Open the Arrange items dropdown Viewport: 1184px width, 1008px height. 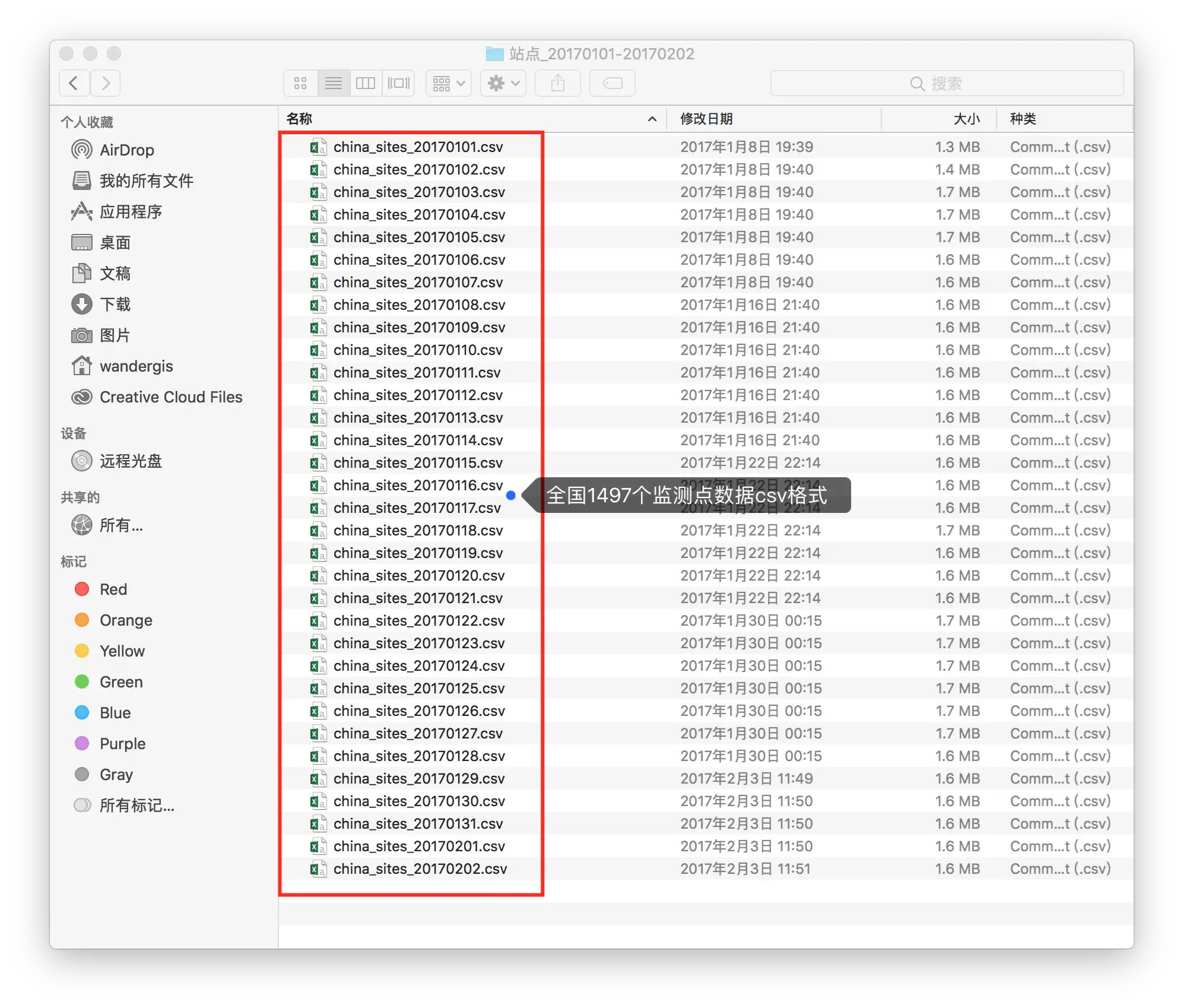point(448,83)
